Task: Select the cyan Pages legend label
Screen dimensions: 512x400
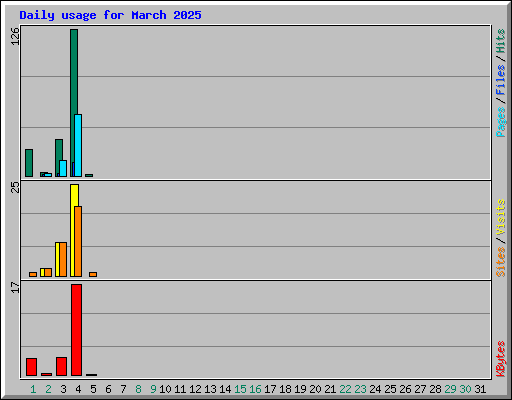Action: [x=500, y=122]
